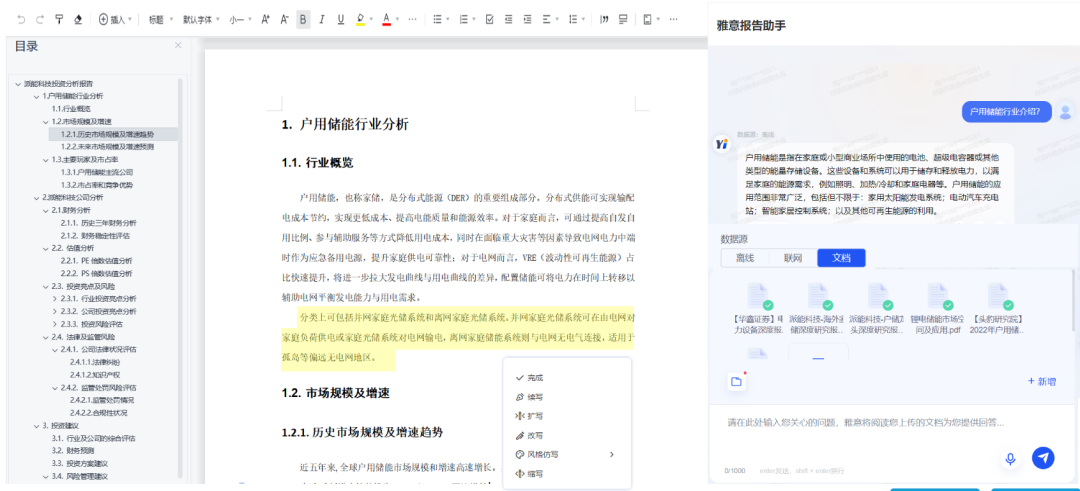Open the rightmost toolbar overflow ellipsis

674,19
